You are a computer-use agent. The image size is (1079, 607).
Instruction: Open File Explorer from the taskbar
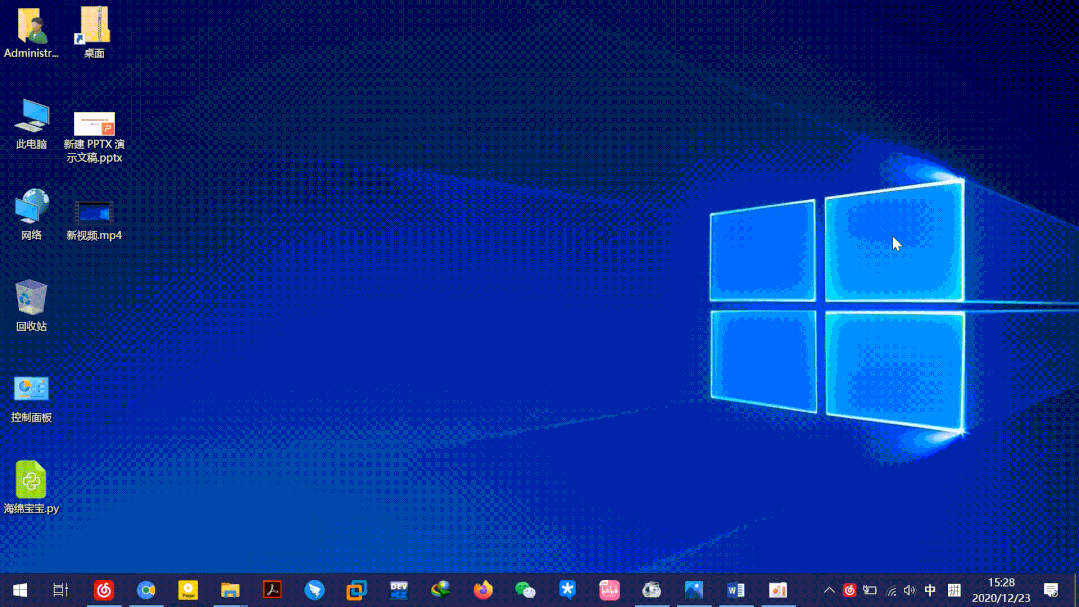230,590
